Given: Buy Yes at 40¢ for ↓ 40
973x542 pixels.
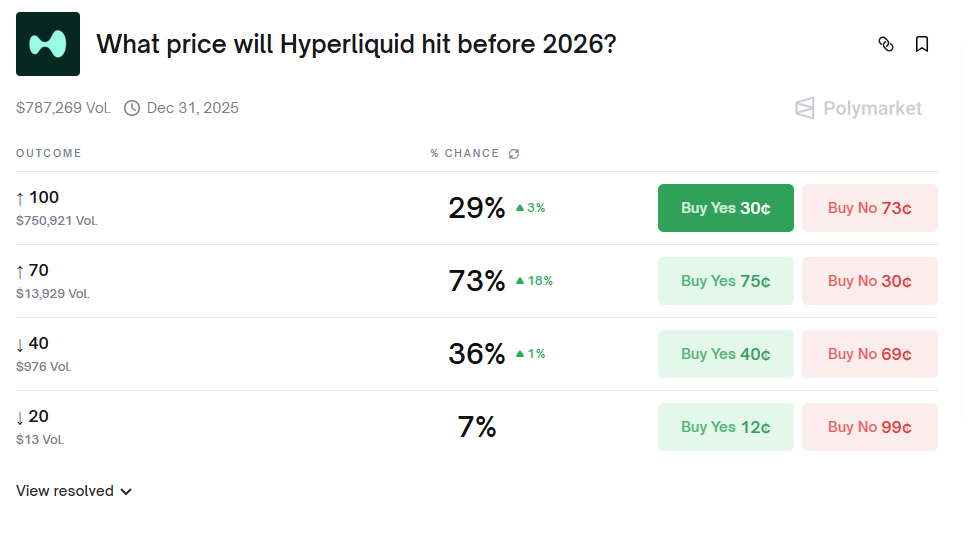Looking at the screenshot, I should click(x=725, y=354).
